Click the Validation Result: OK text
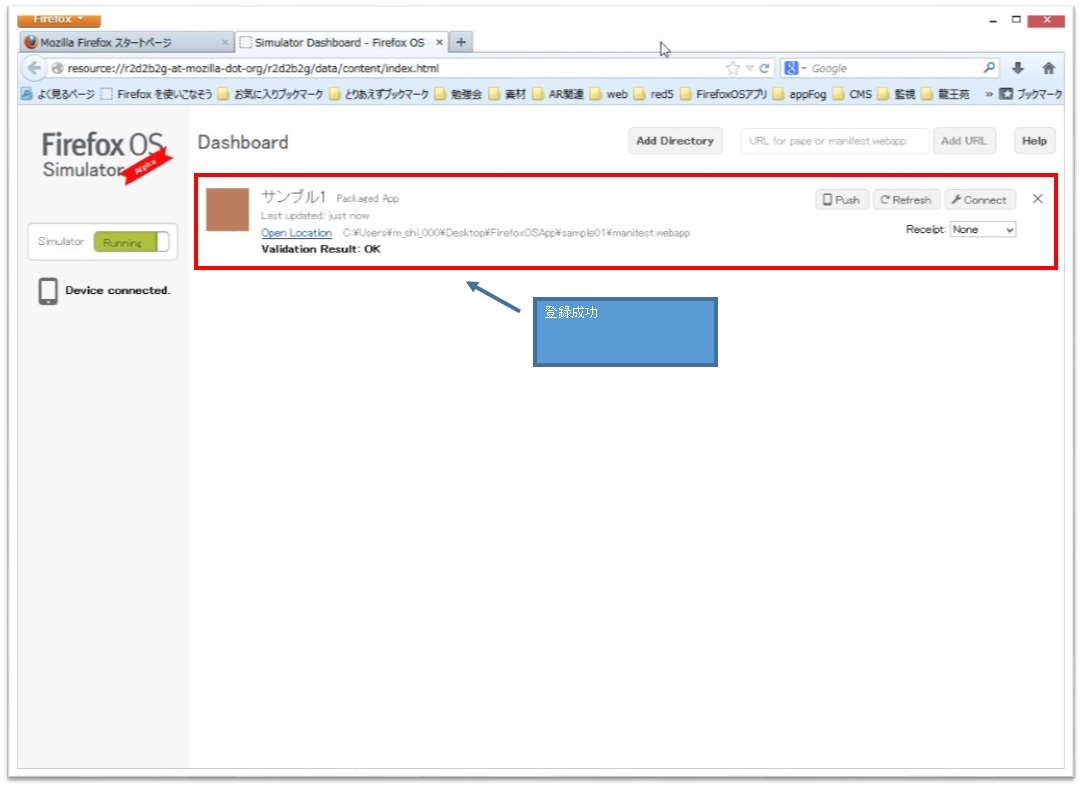The image size is (1082, 788). (x=321, y=249)
